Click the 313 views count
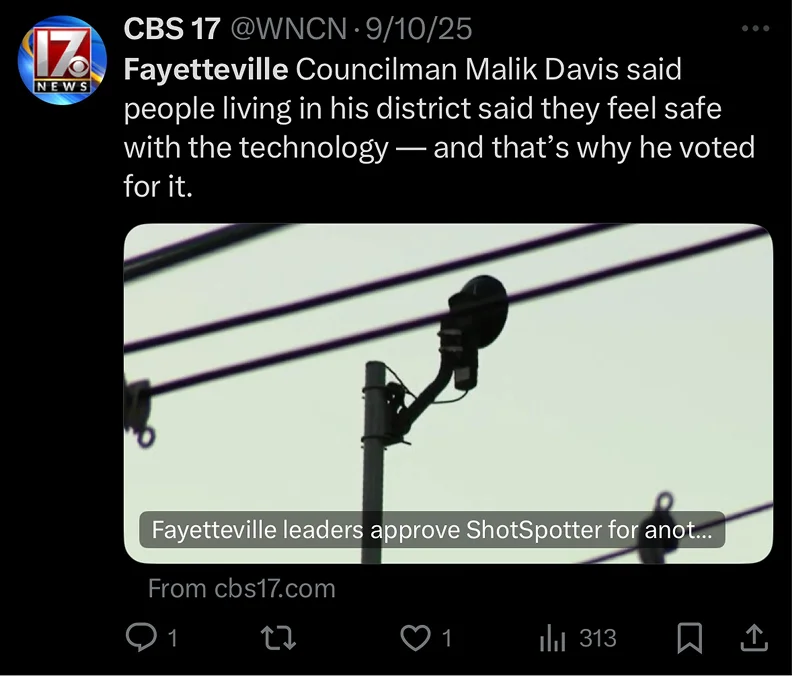792x676 pixels. pos(598,638)
